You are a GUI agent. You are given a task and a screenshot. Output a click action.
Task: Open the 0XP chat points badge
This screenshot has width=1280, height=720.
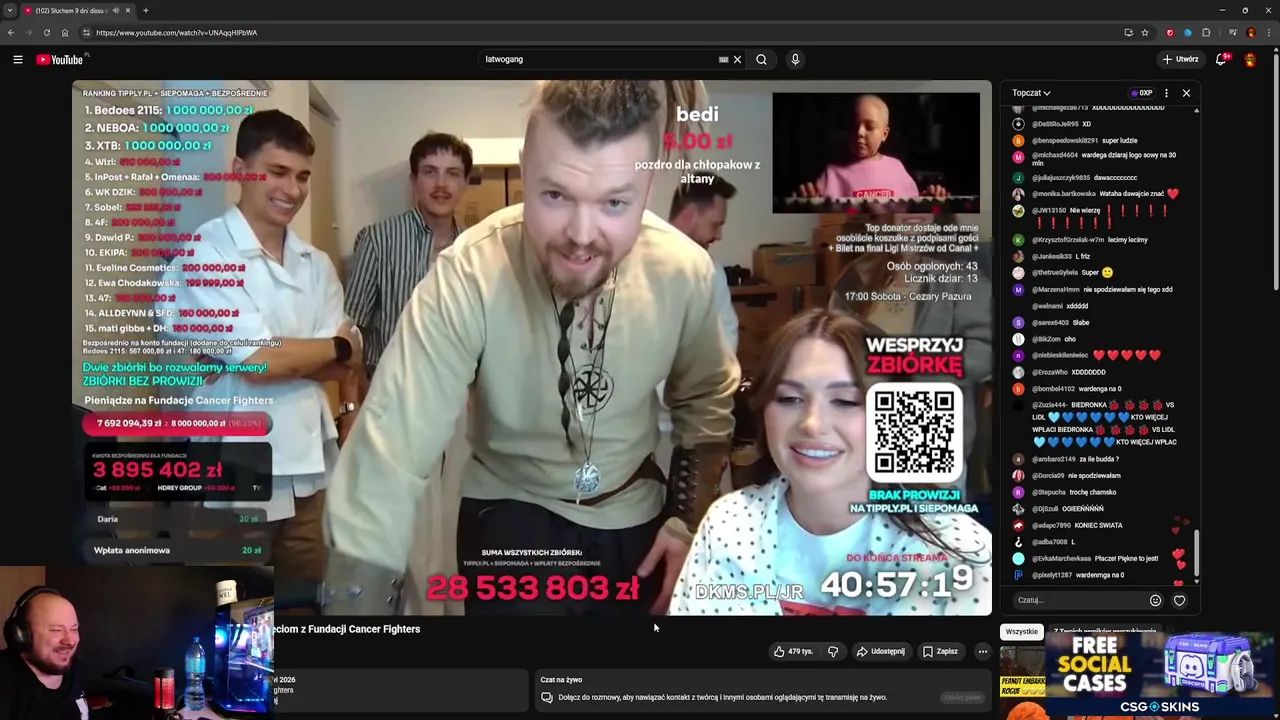(1141, 93)
